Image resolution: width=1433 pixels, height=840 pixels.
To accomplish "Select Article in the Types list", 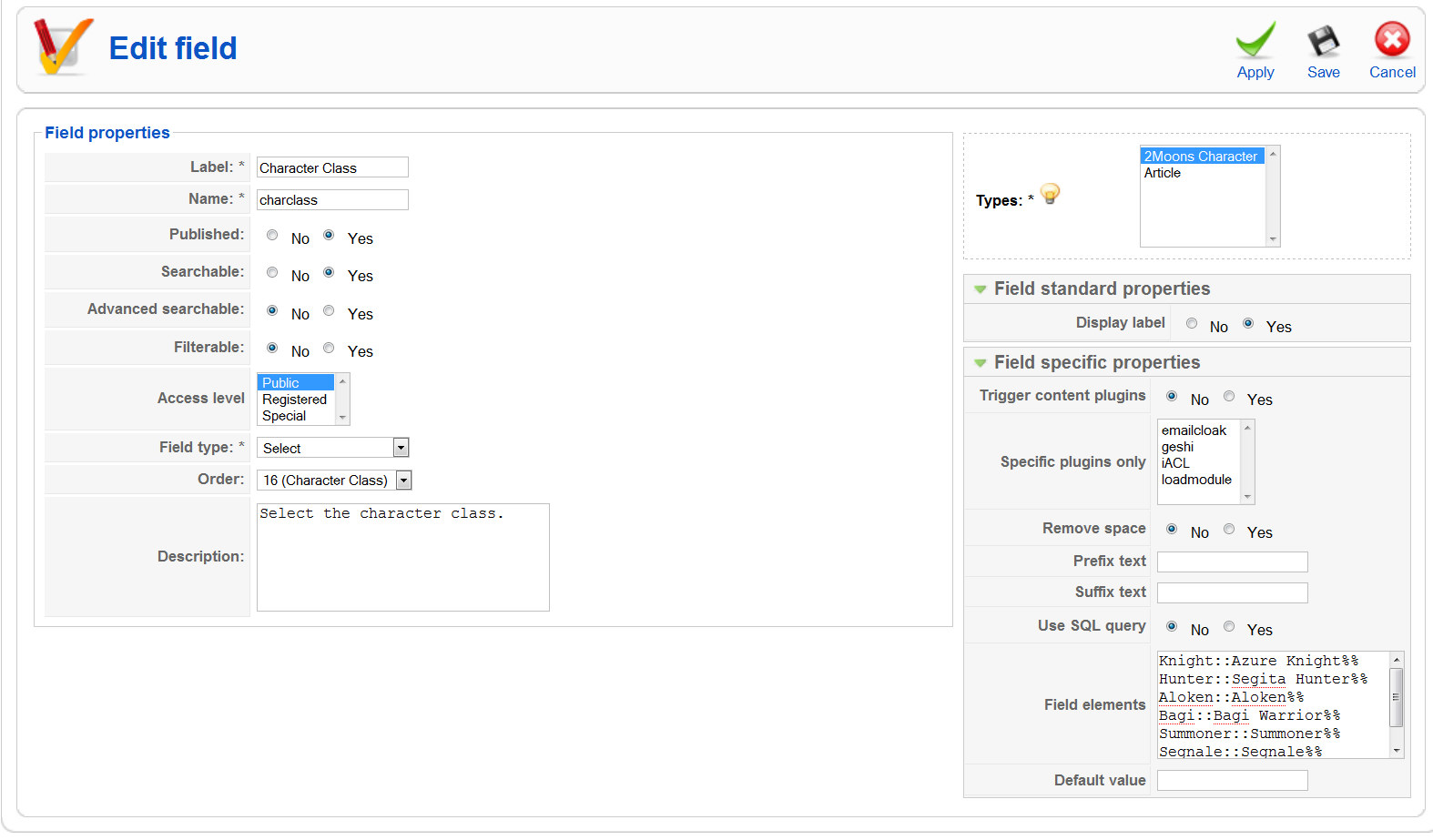I will pyautogui.click(x=1163, y=173).
